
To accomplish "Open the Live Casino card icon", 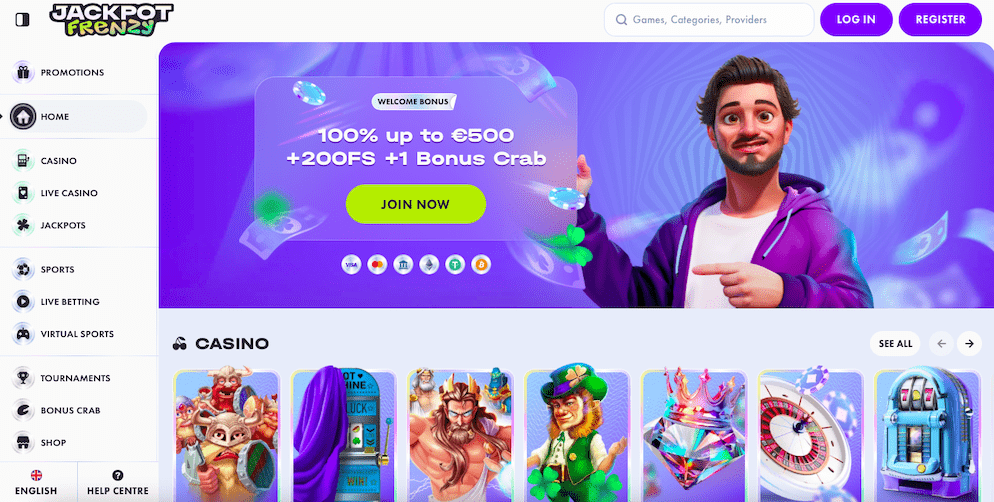I will 23,193.
